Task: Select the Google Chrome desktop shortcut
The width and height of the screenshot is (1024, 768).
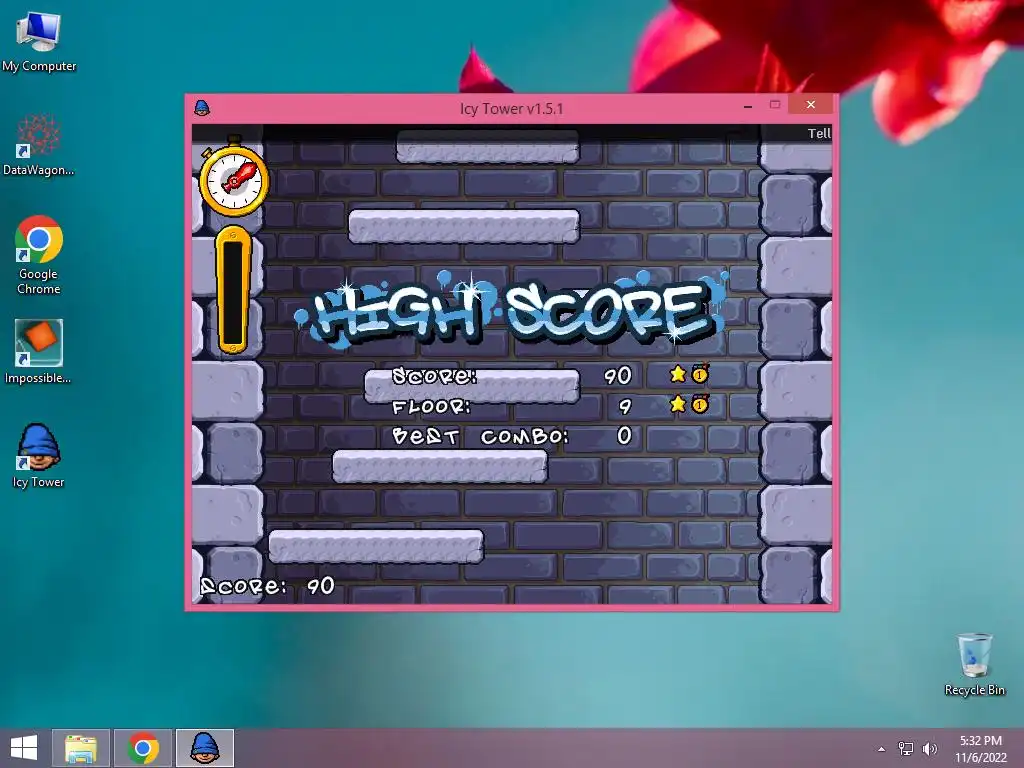Action: (x=39, y=255)
